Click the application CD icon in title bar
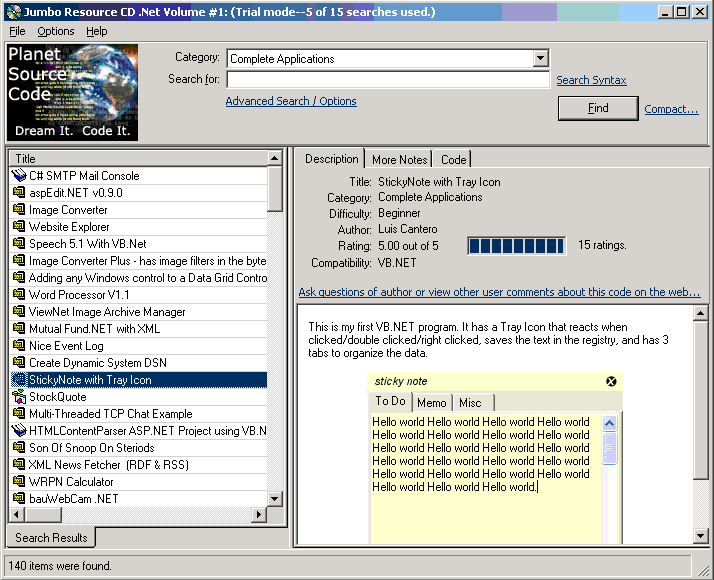Screen dimensions: 714x580 coord(14,11)
